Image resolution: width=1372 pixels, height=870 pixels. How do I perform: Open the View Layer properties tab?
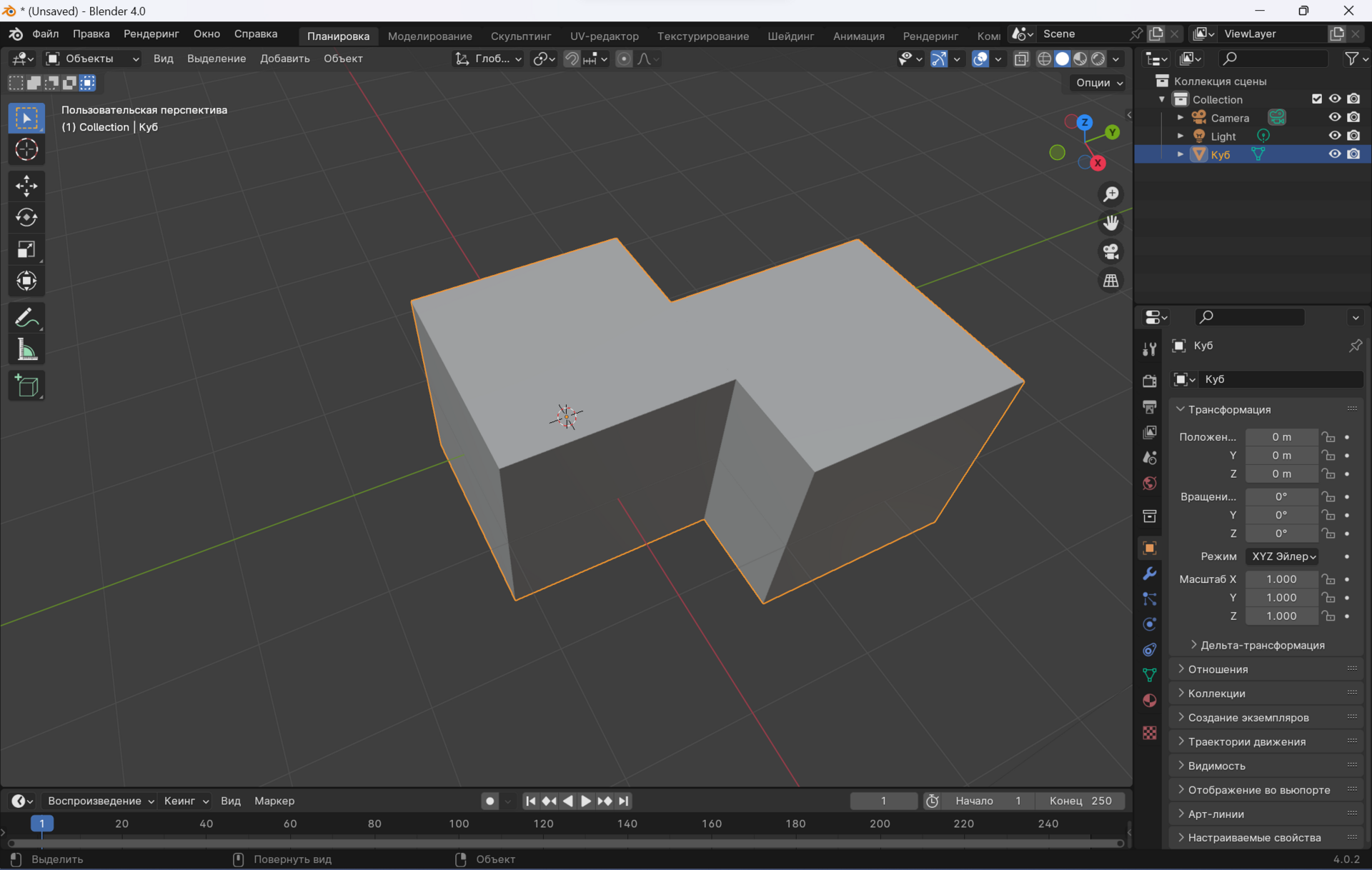[1149, 432]
